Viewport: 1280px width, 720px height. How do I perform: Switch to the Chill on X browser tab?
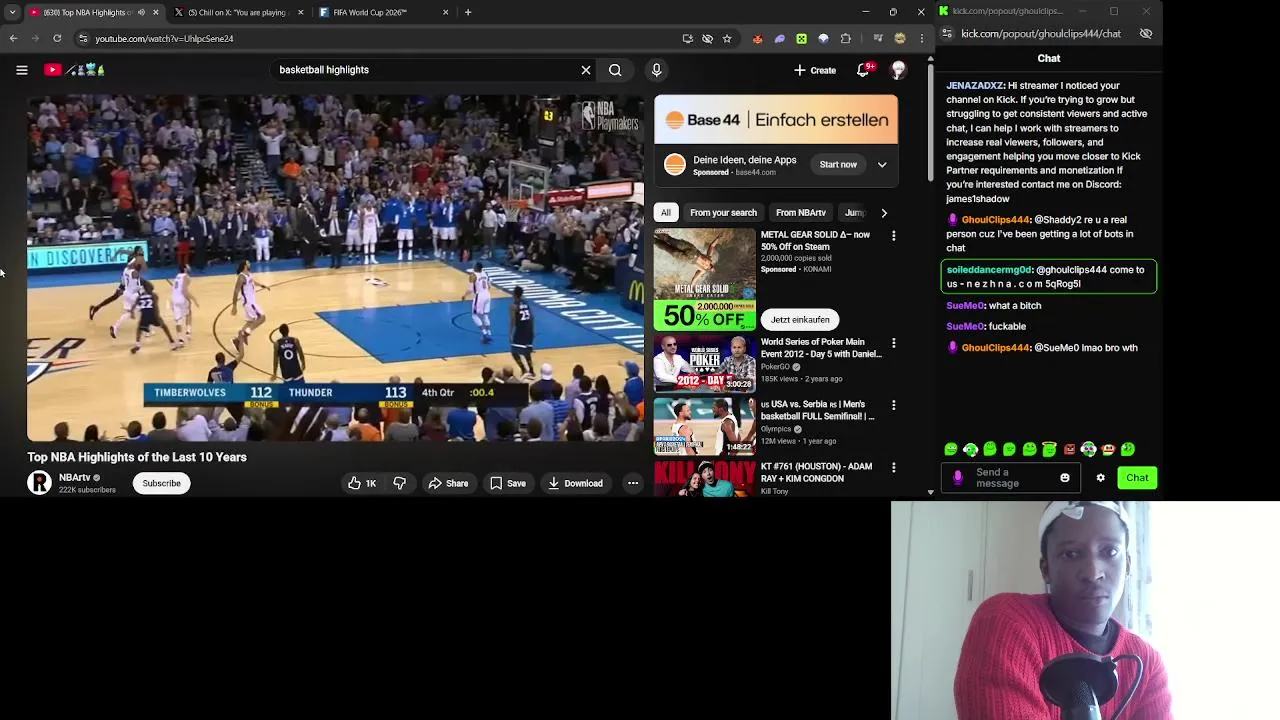(x=237, y=12)
